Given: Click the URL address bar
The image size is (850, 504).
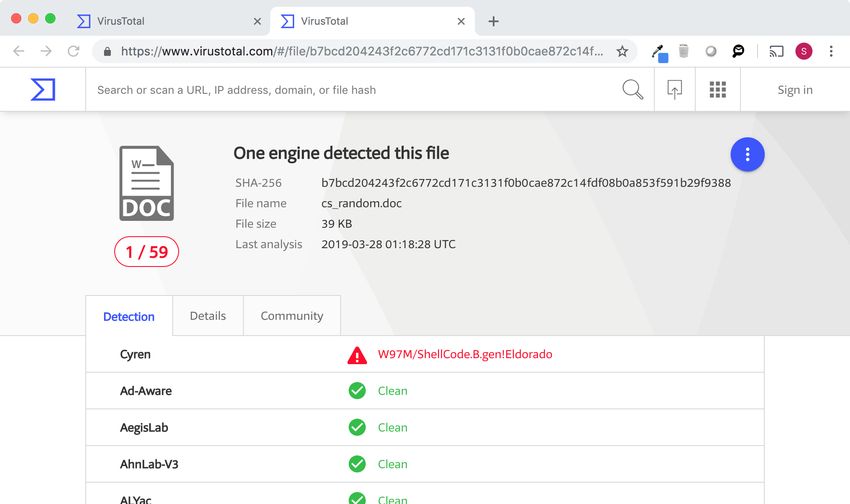Looking at the screenshot, I should pos(362,51).
